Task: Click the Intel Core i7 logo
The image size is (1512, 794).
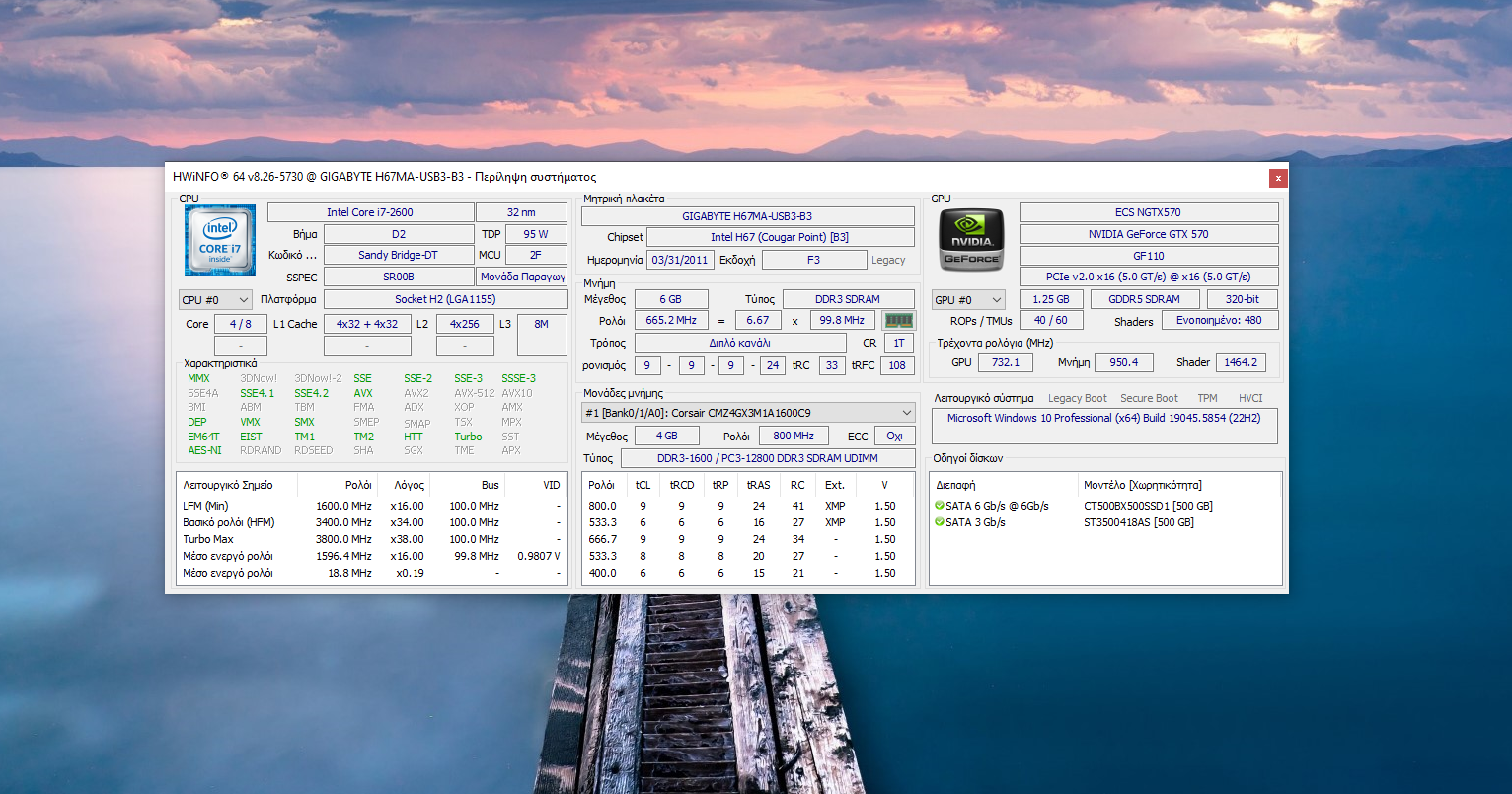Action: click(220, 240)
